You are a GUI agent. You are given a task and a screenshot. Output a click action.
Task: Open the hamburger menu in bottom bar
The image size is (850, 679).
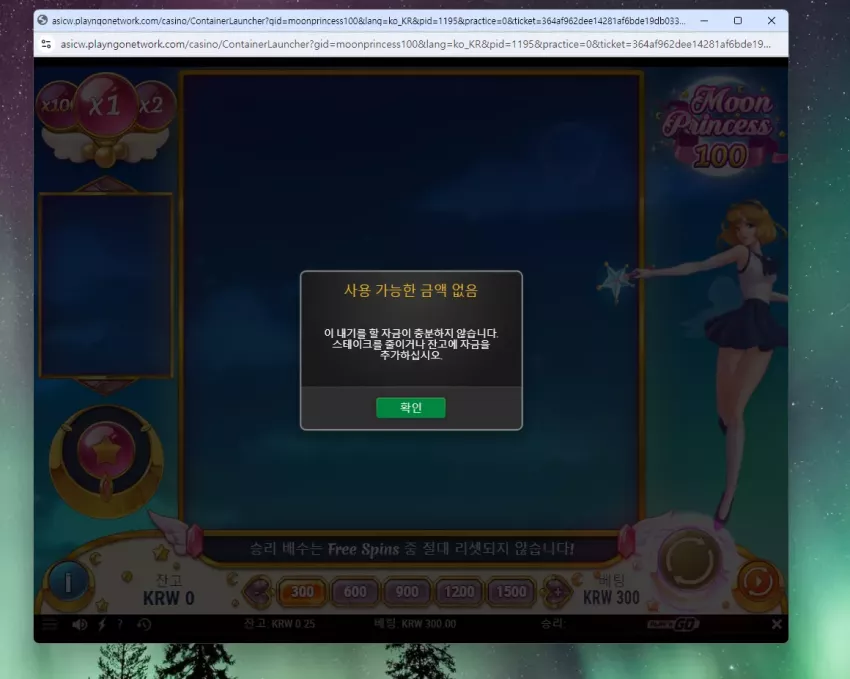(49, 624)
